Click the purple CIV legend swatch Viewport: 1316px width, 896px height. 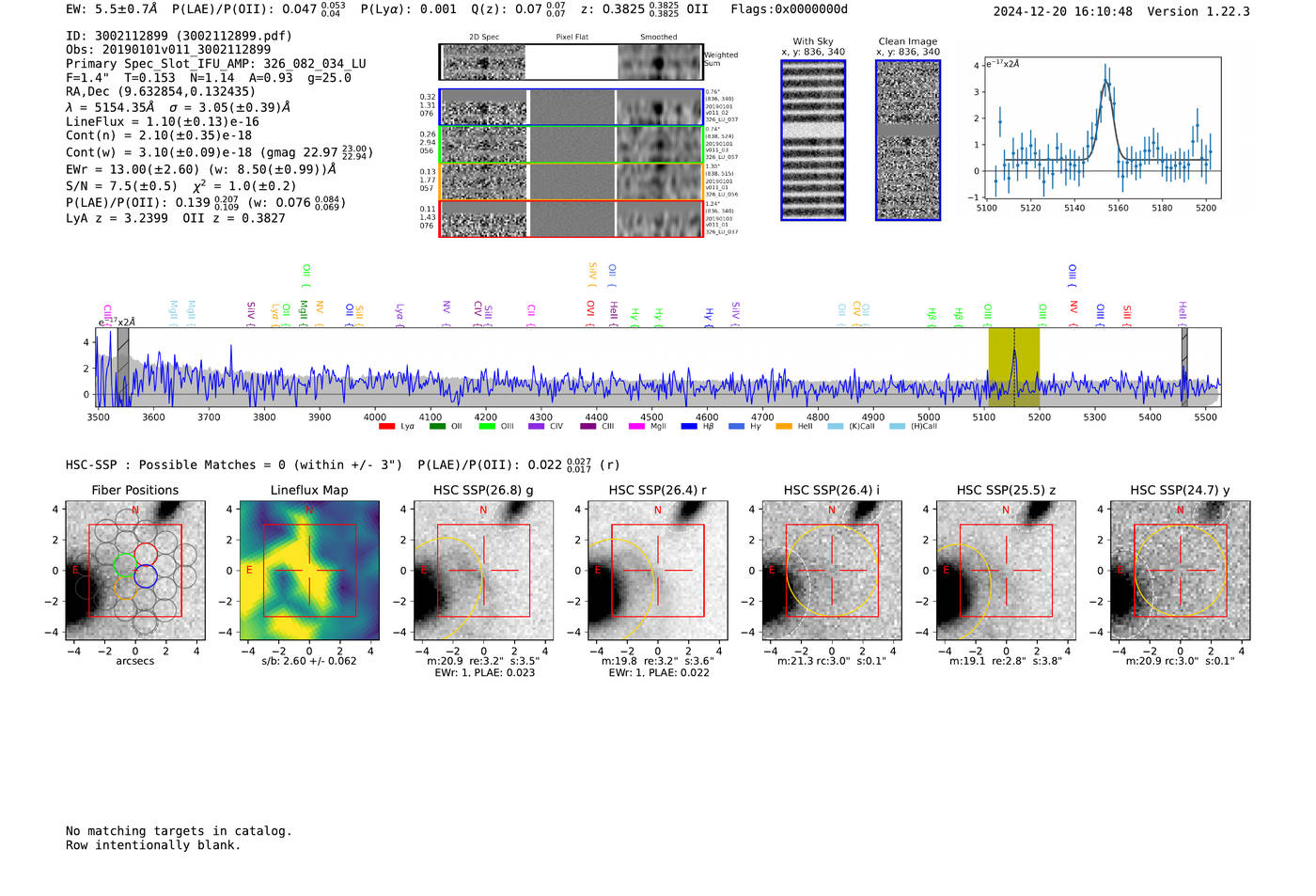point(536,426)
